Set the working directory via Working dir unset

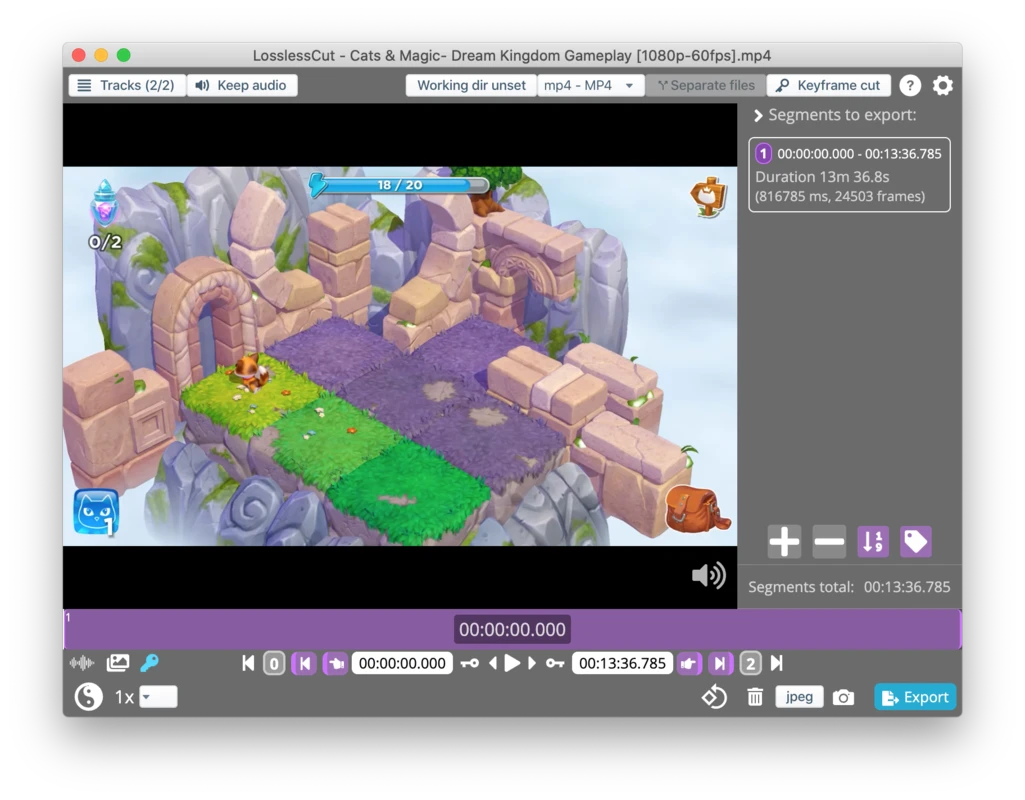coord(471,86)
